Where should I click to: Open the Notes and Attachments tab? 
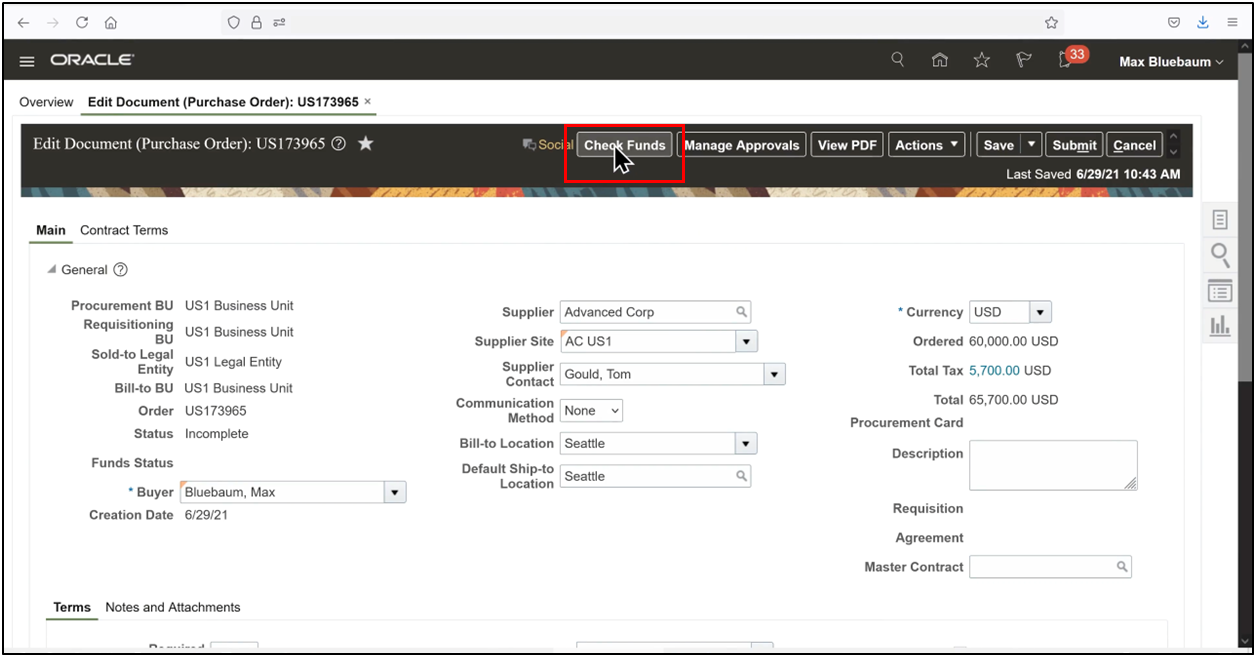(173, 607)
